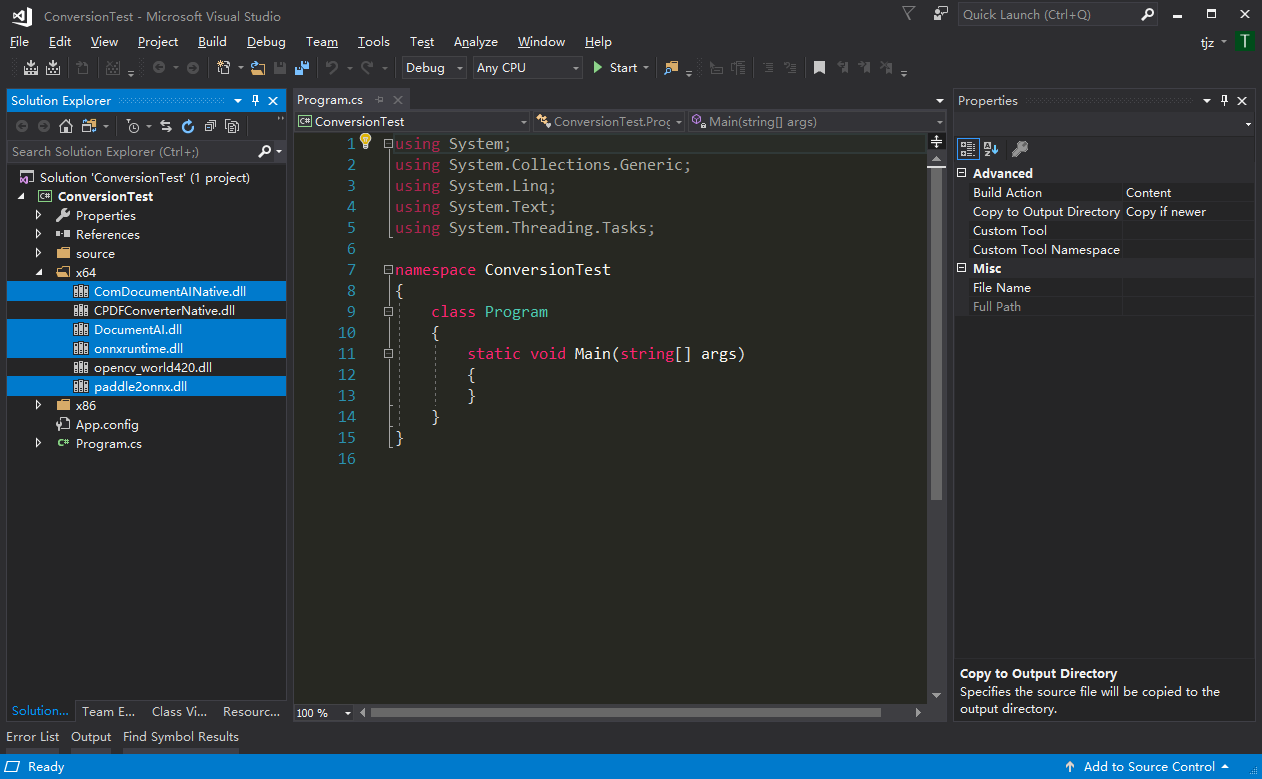1262x779 pixels.
Task: Close the Program.cs tab
Action: click(x=398, y=100)
